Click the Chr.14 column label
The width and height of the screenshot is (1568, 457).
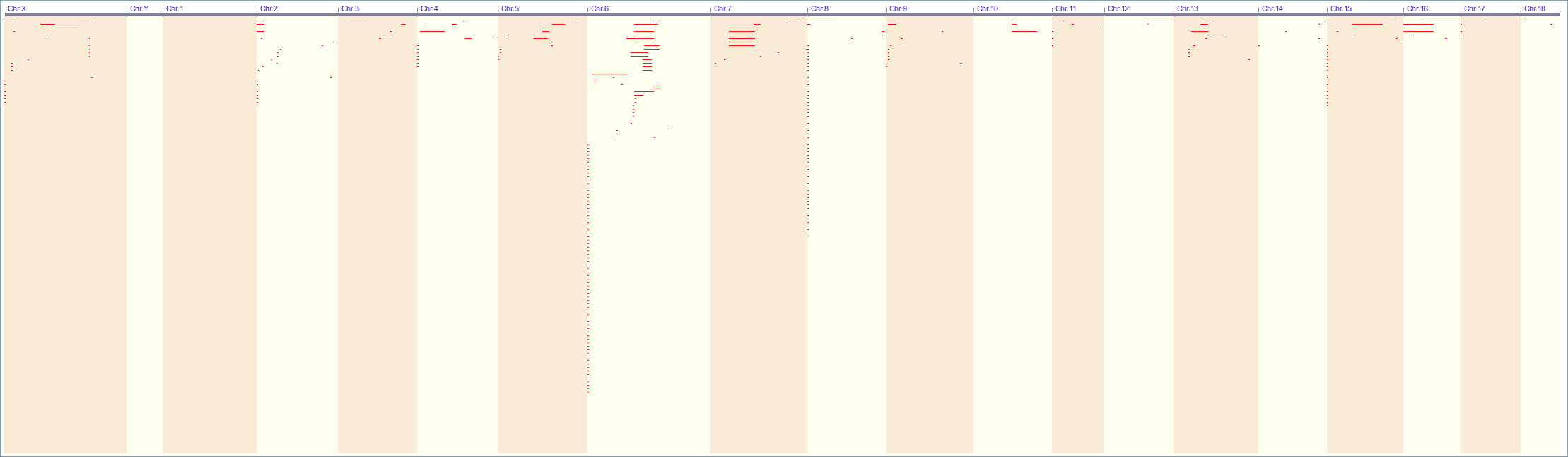pos(1272,8)
